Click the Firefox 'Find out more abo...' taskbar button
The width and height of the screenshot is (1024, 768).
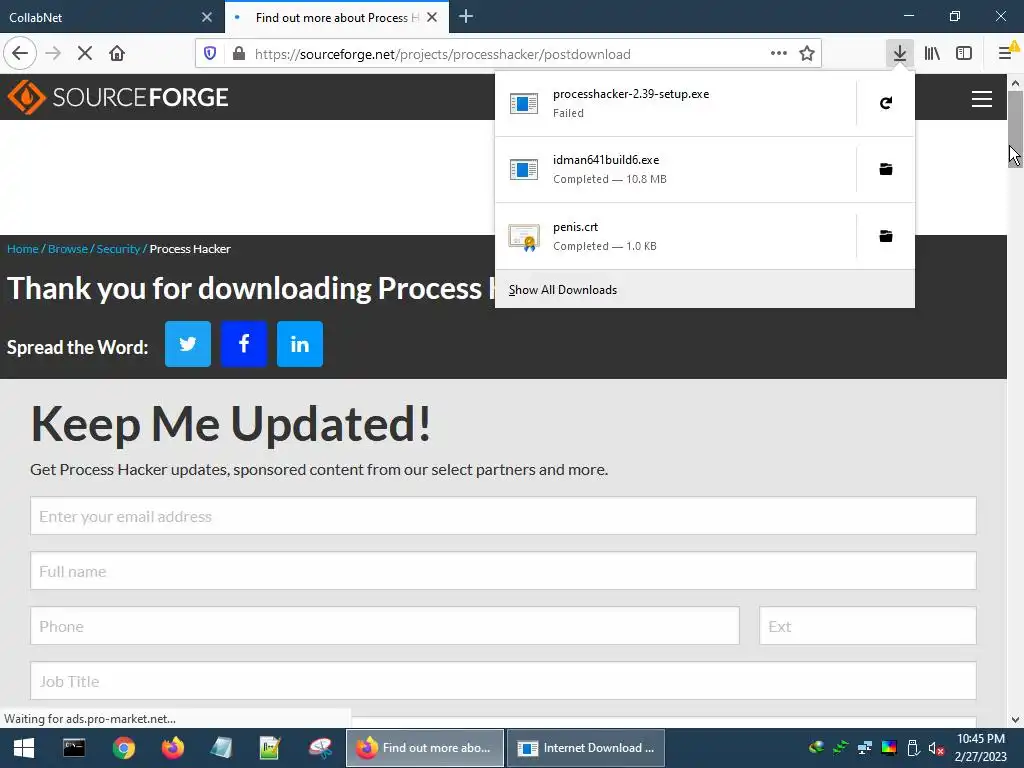point(425,748)
